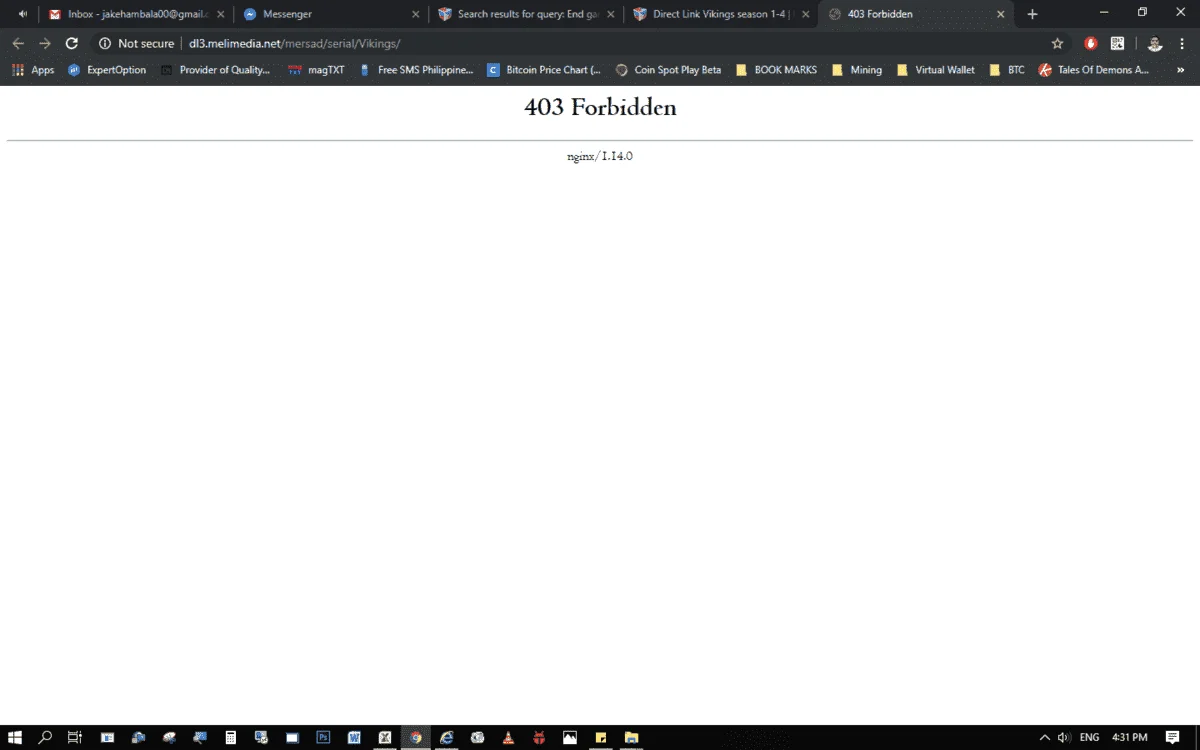Open Calculator from the taskbar
Viewport: 1200px width, 750px height.
click(x=231, y=738)
